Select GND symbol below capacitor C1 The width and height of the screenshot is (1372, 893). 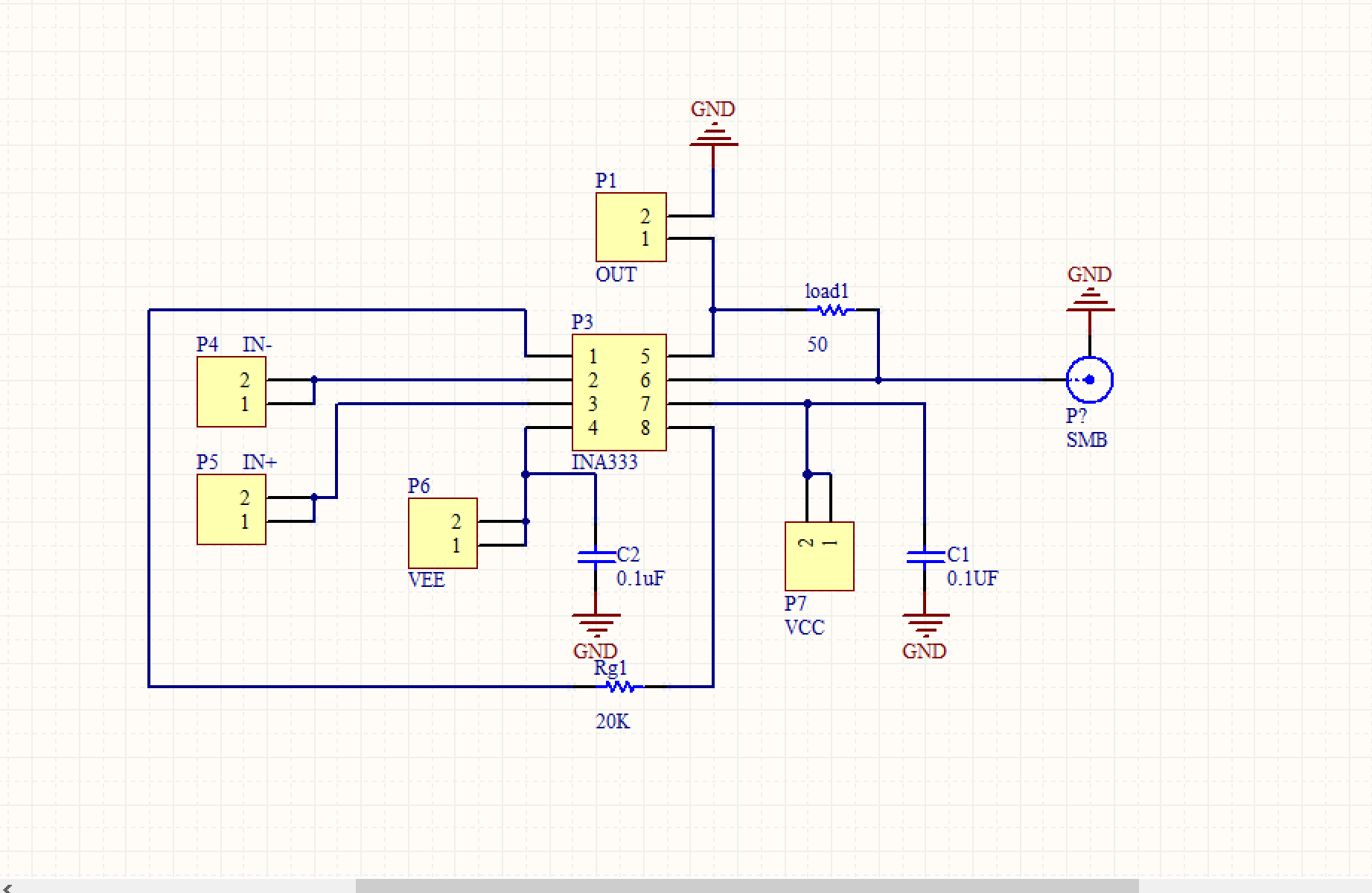click(925, 626)
